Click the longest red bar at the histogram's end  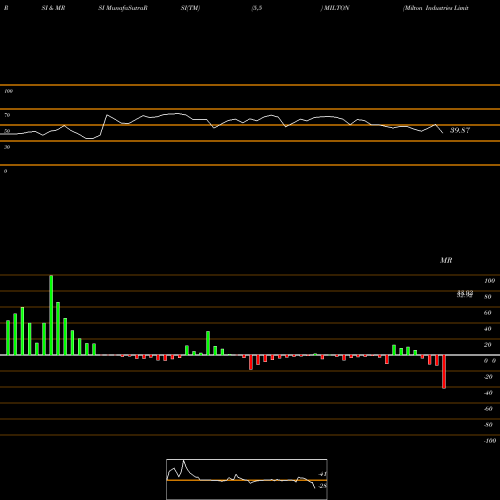pyautogui.click(x=444, y=372)
